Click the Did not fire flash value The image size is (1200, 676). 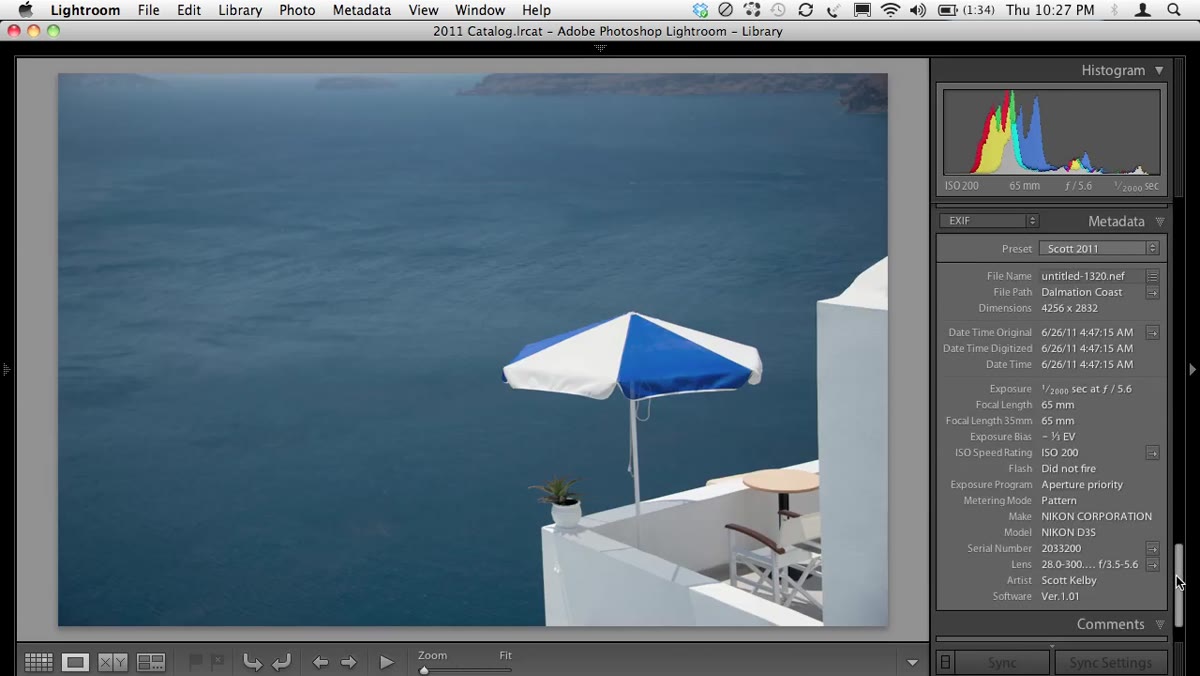coord(1068,468)
